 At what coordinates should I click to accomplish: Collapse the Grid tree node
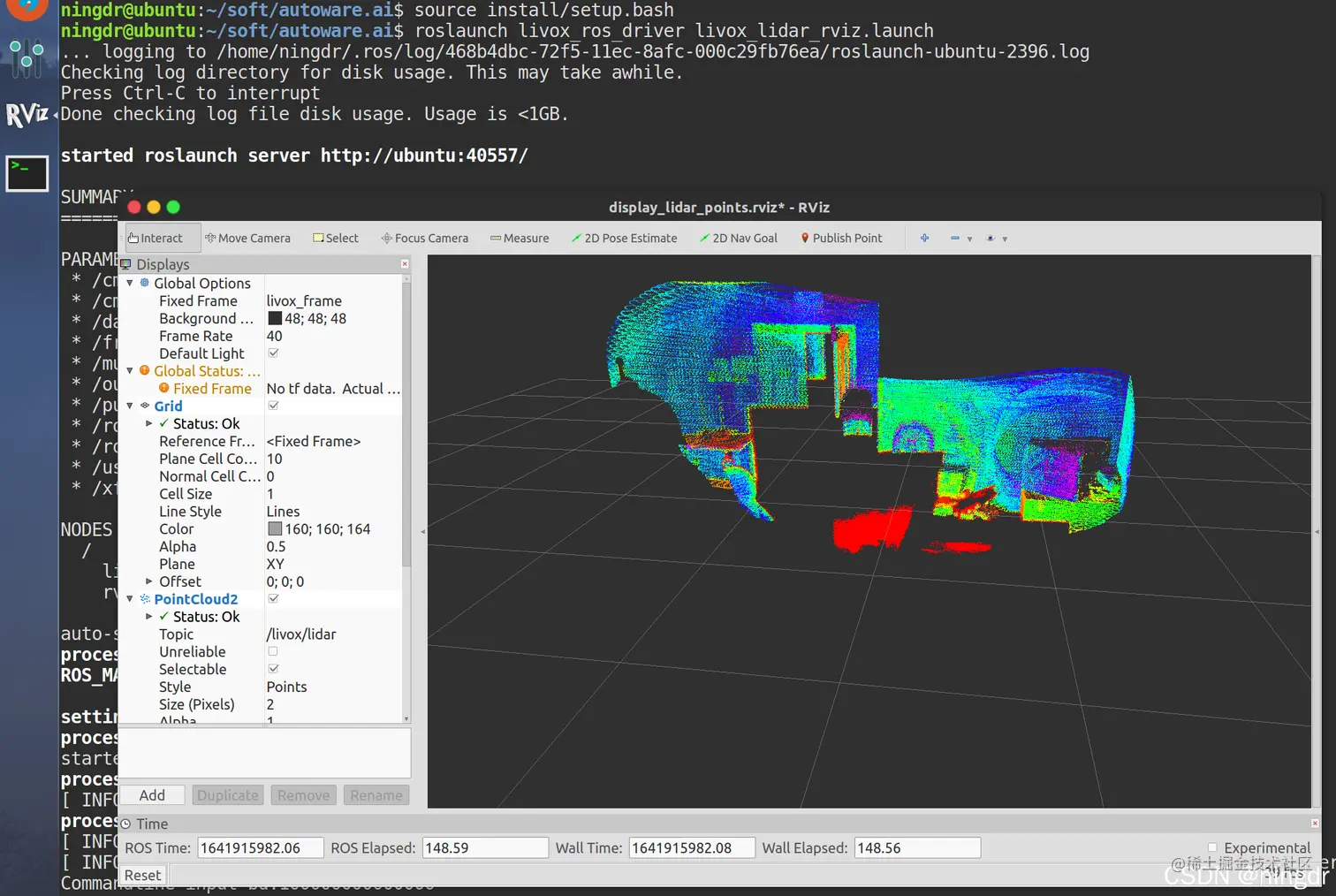click(x=130, y=406)
